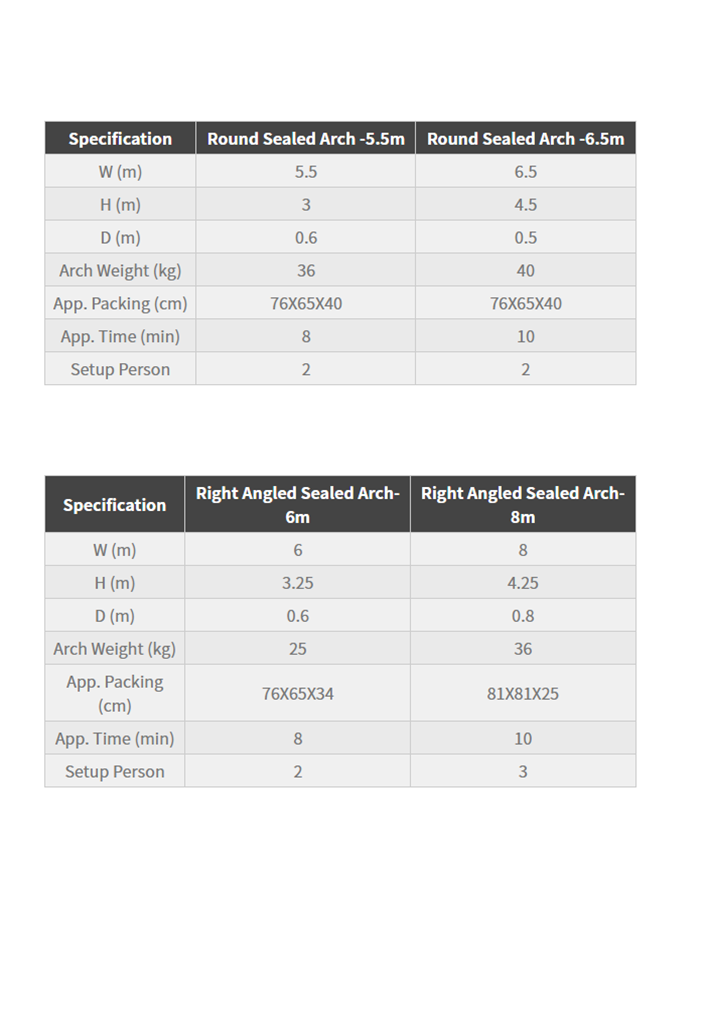Click Specification header in the Right Angled table

114,505
